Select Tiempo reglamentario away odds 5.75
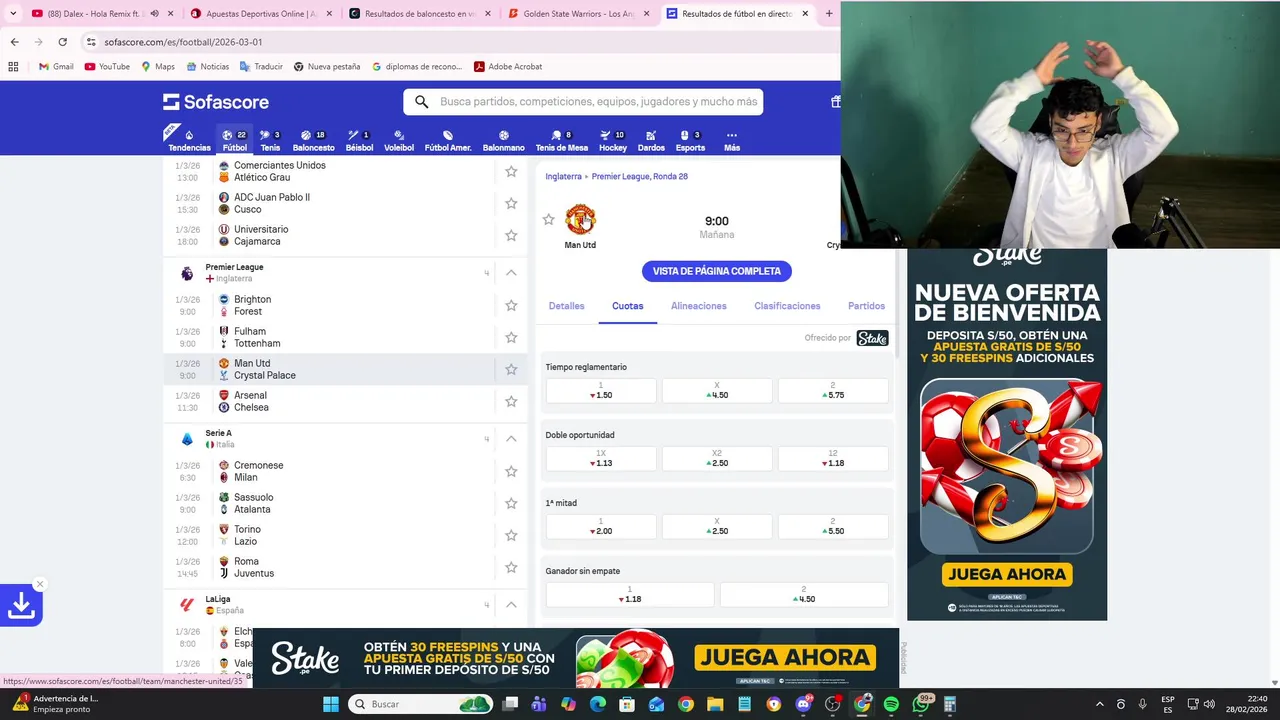Screen dimensions: 1280x720 tap(833, 391)
